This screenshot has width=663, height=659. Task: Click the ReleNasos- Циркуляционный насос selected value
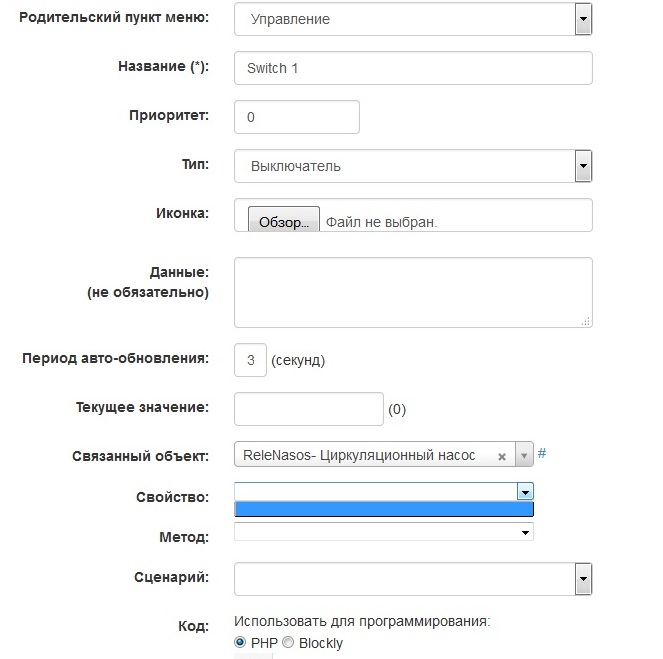click(x=366, y=455)
